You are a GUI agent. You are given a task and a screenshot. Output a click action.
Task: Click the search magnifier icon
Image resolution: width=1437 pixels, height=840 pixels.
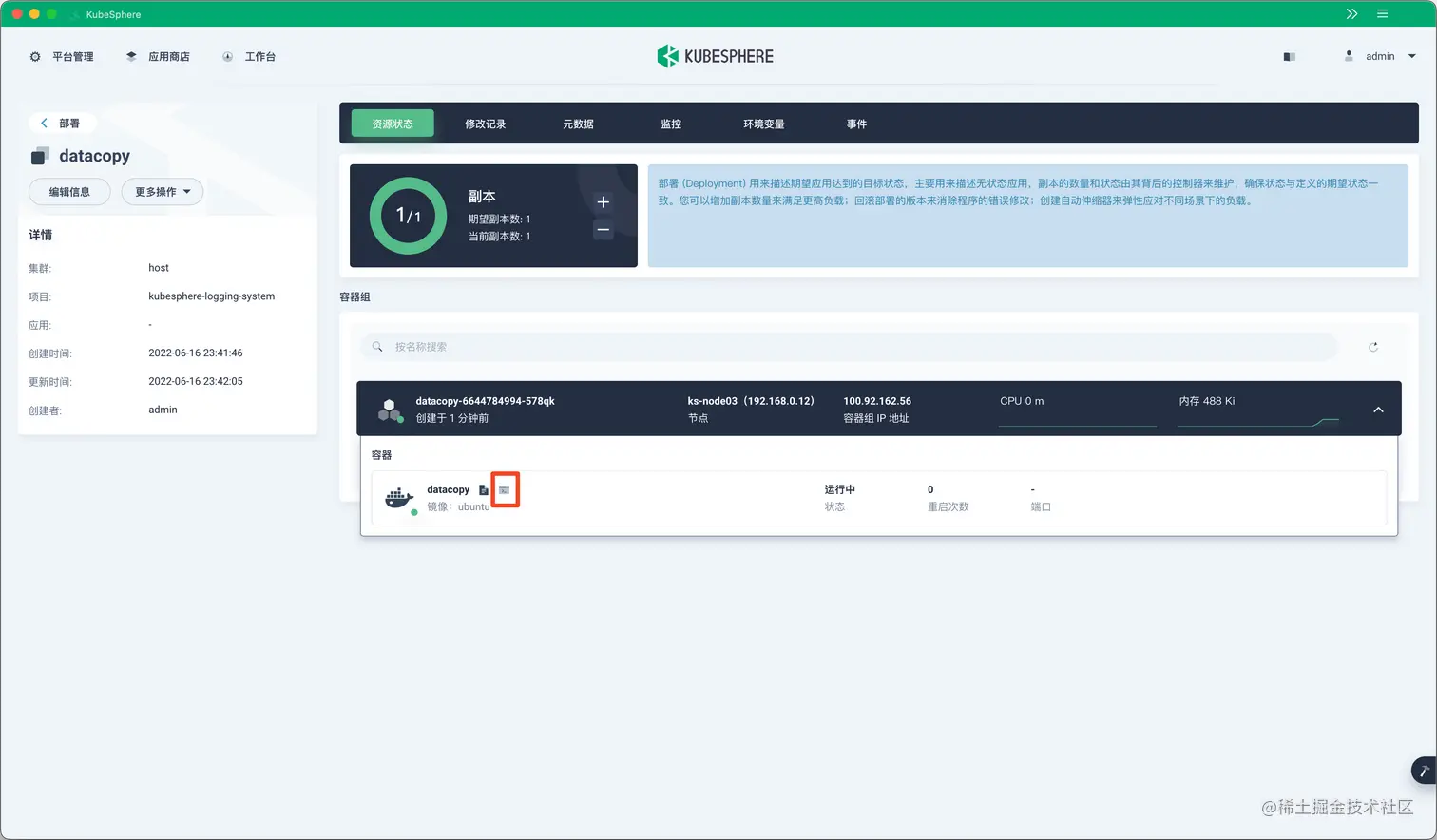377,347
